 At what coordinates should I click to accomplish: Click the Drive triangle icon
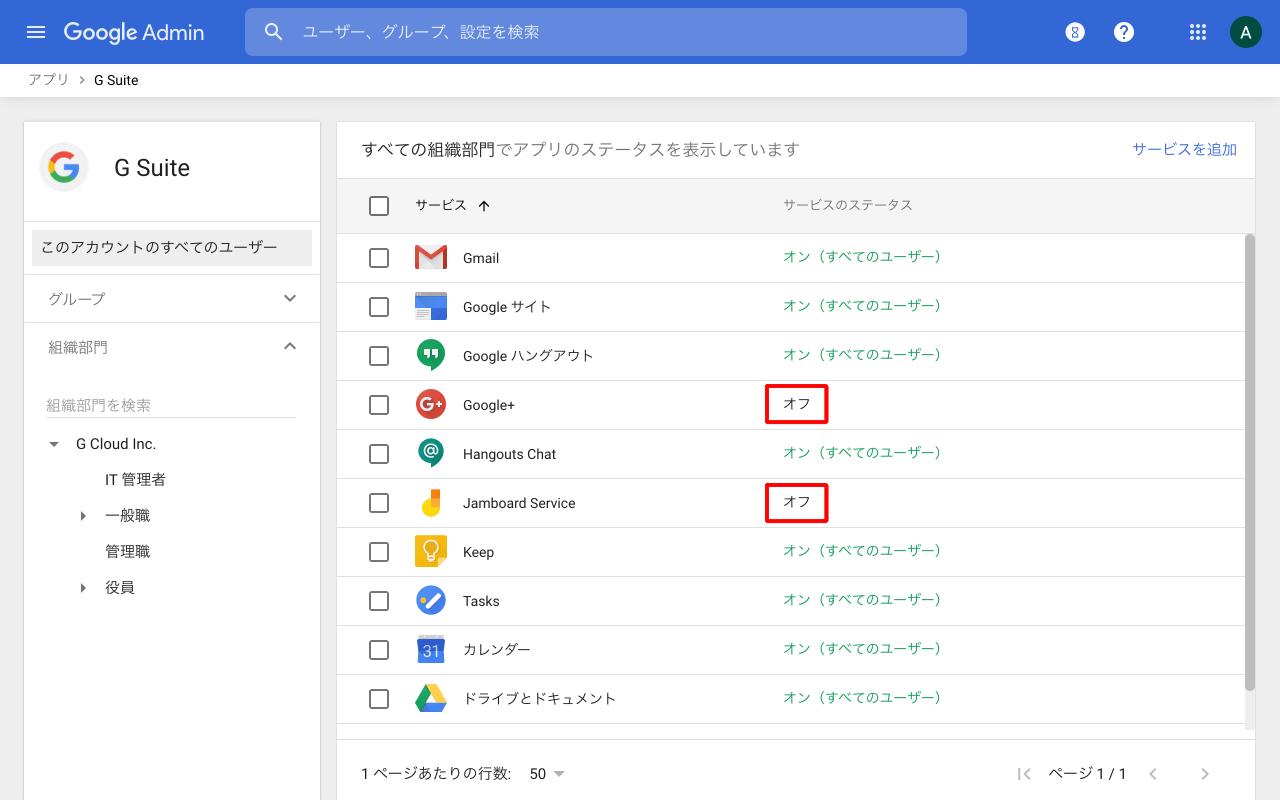[431, 698]
